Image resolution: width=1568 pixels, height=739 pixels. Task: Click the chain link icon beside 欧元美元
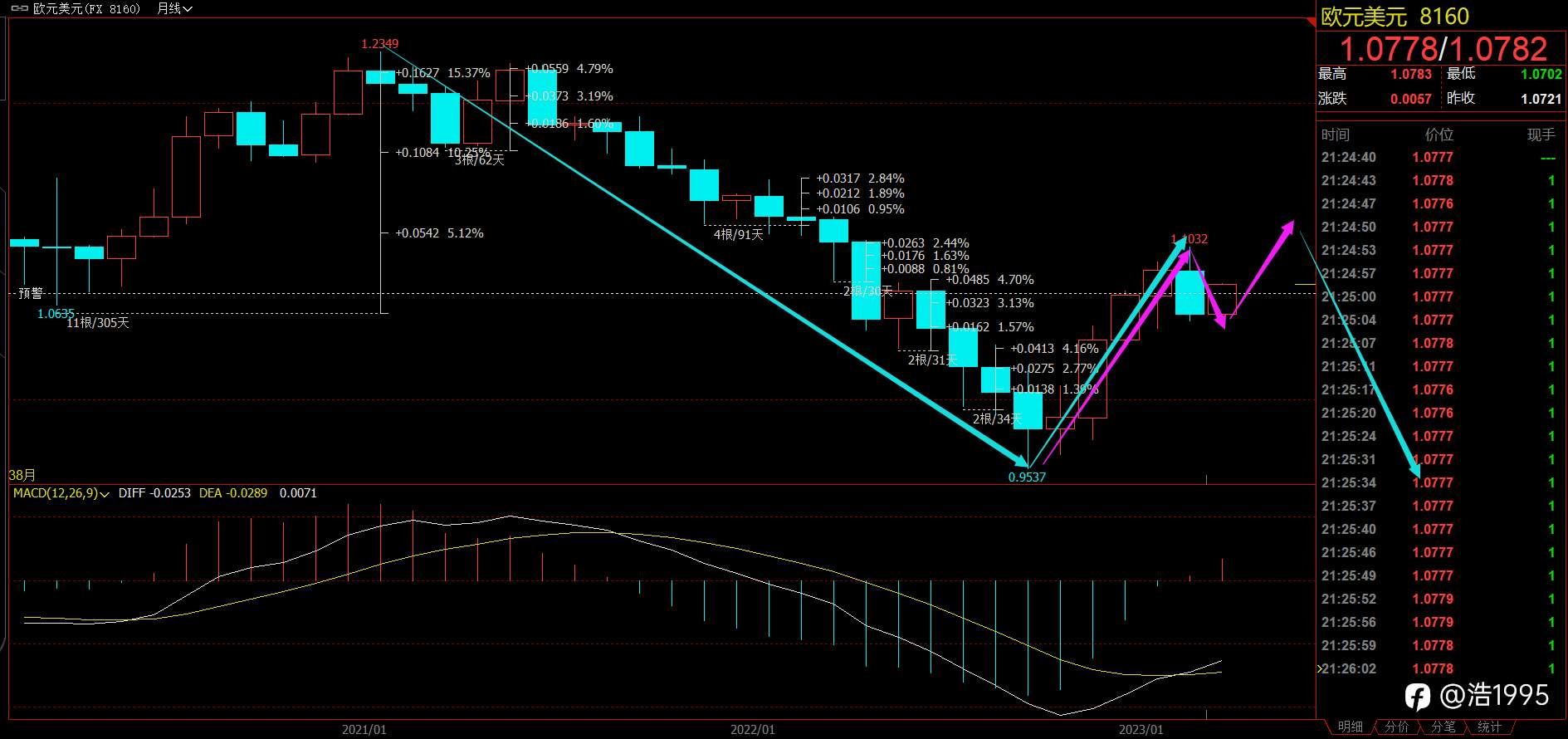pyautogui.click(x=19, y=9)
